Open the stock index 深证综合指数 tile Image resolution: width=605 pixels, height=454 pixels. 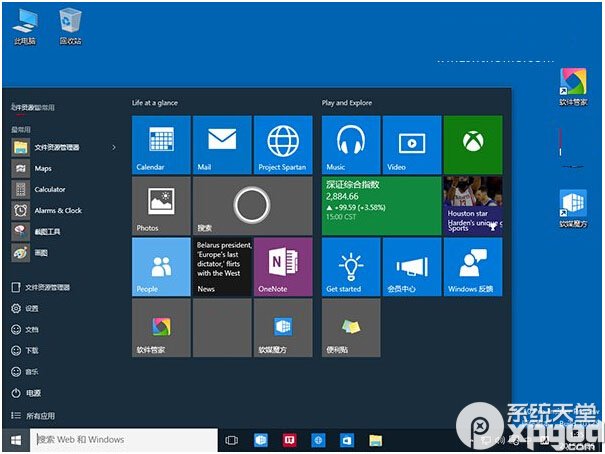pyautogui.click(x=380, y=205)
